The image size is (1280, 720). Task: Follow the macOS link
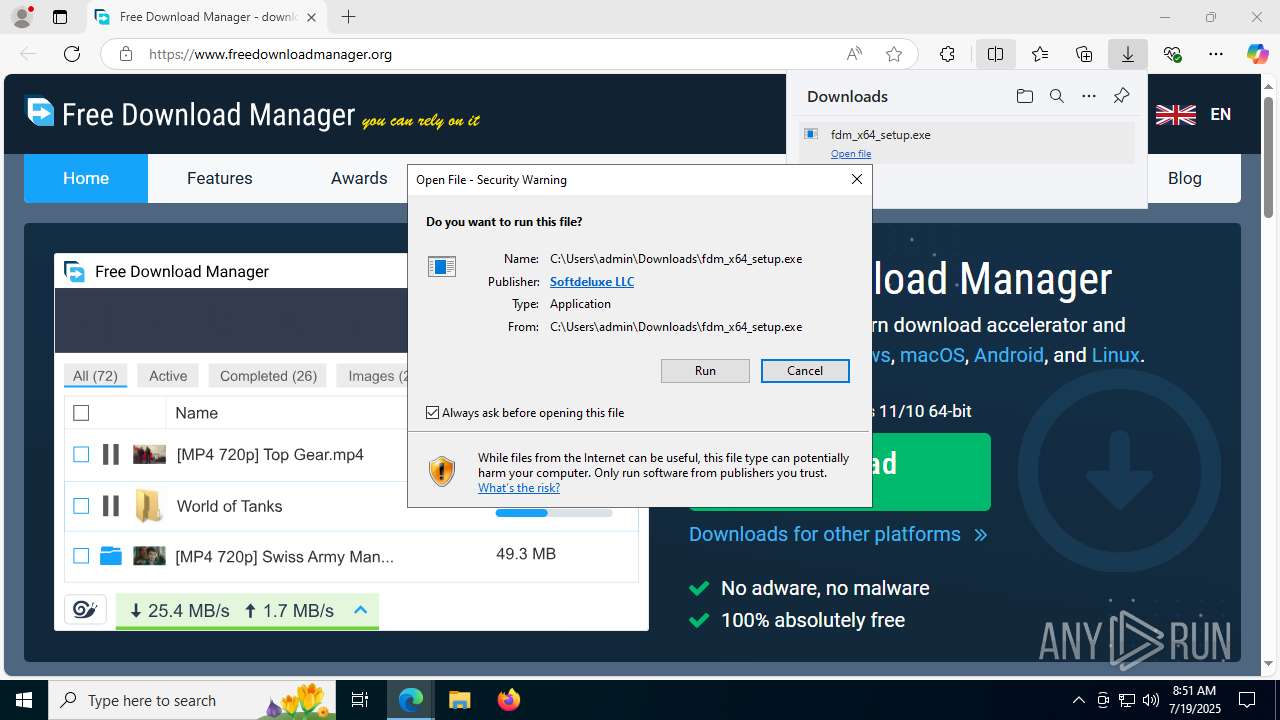(932, 355)
